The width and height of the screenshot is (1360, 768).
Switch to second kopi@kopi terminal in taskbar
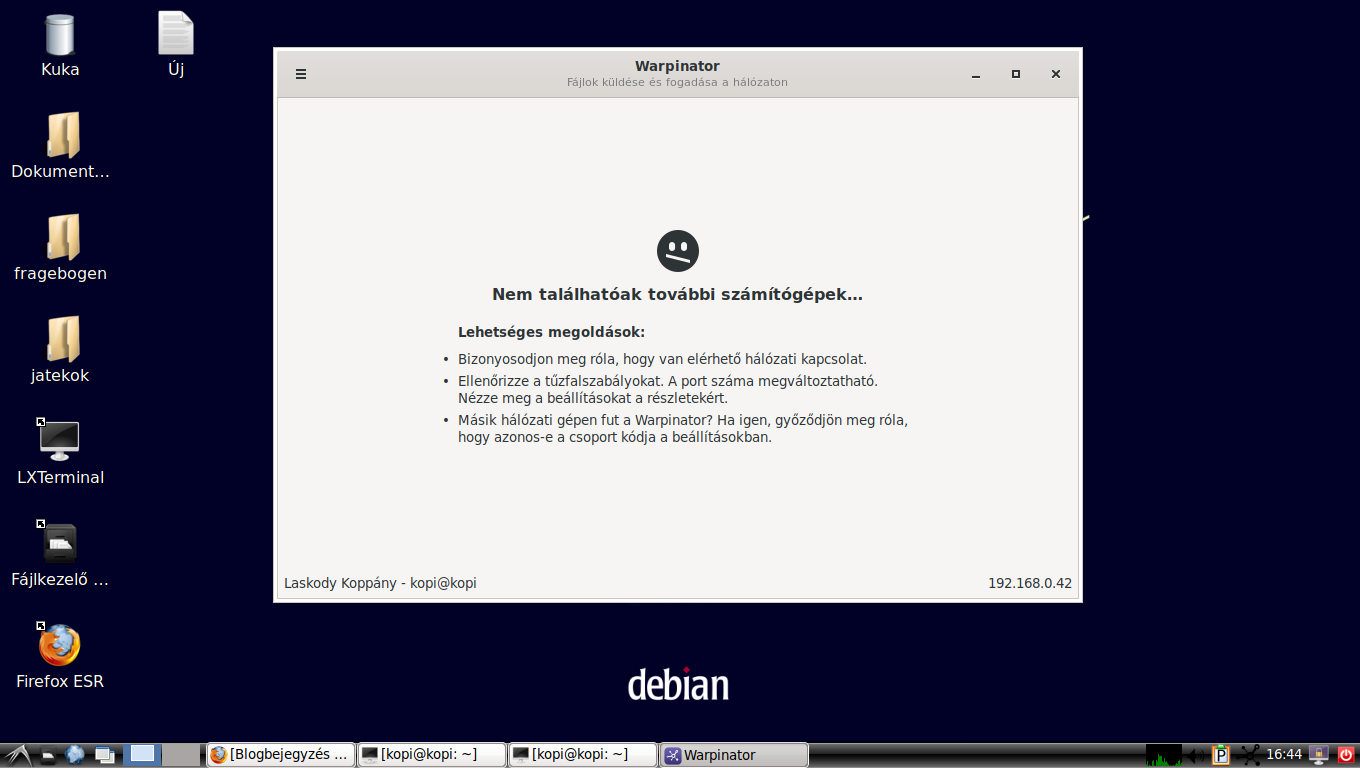pyautogui.click(x=583, y=755)
